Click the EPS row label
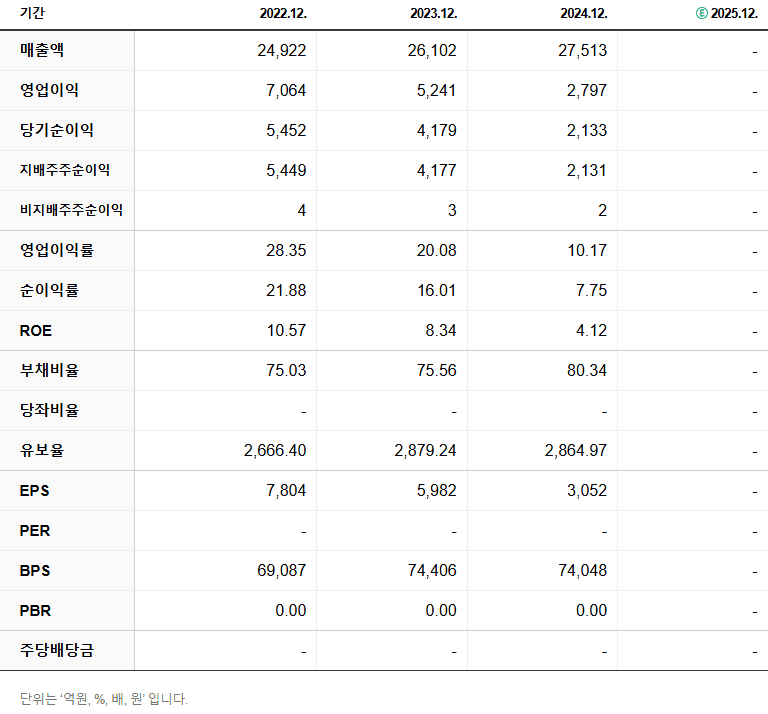Image resolution: width=768 pixels, height=714 pixels. [34, 491]
